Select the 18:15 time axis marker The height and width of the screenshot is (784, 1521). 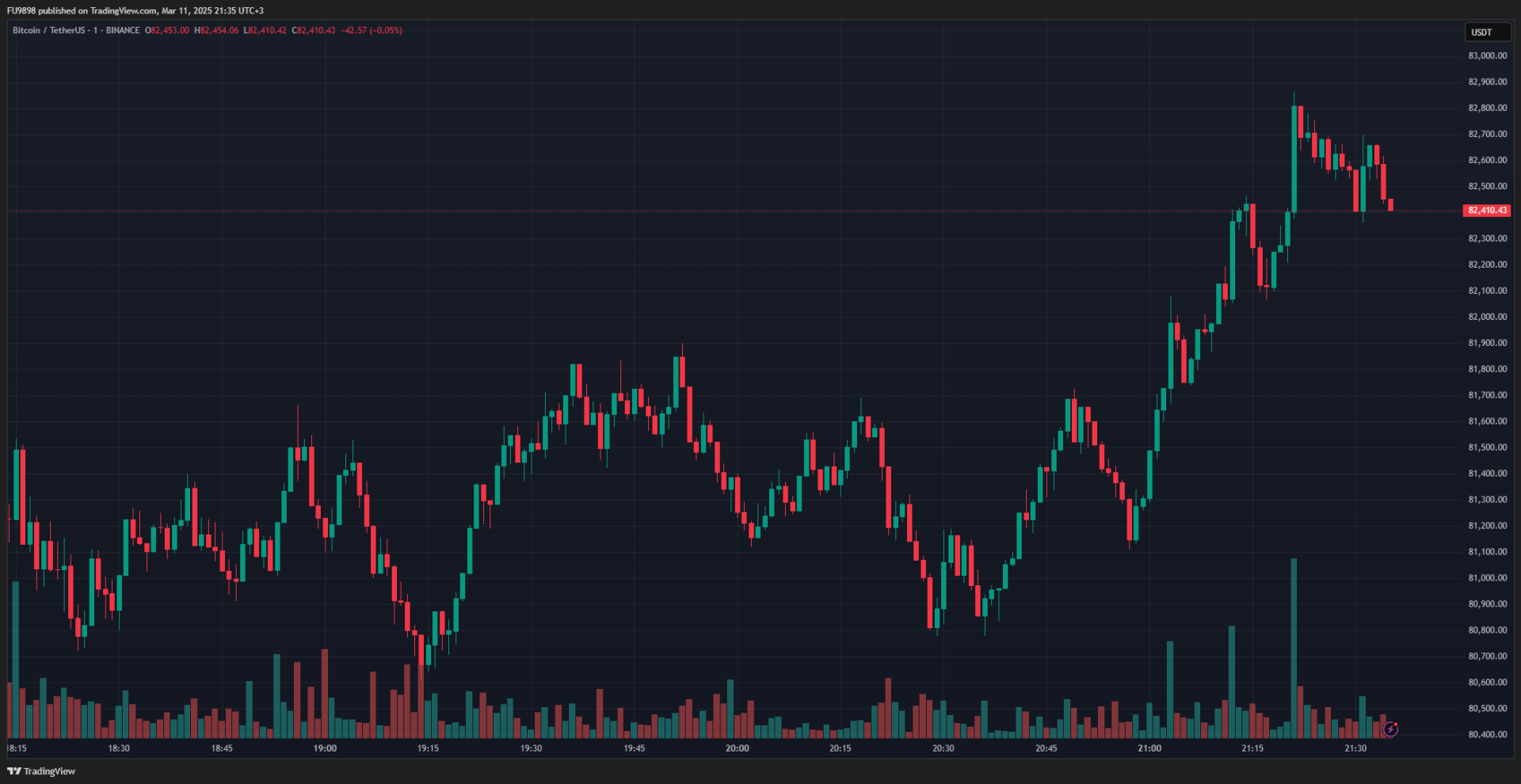pos(17,748)
